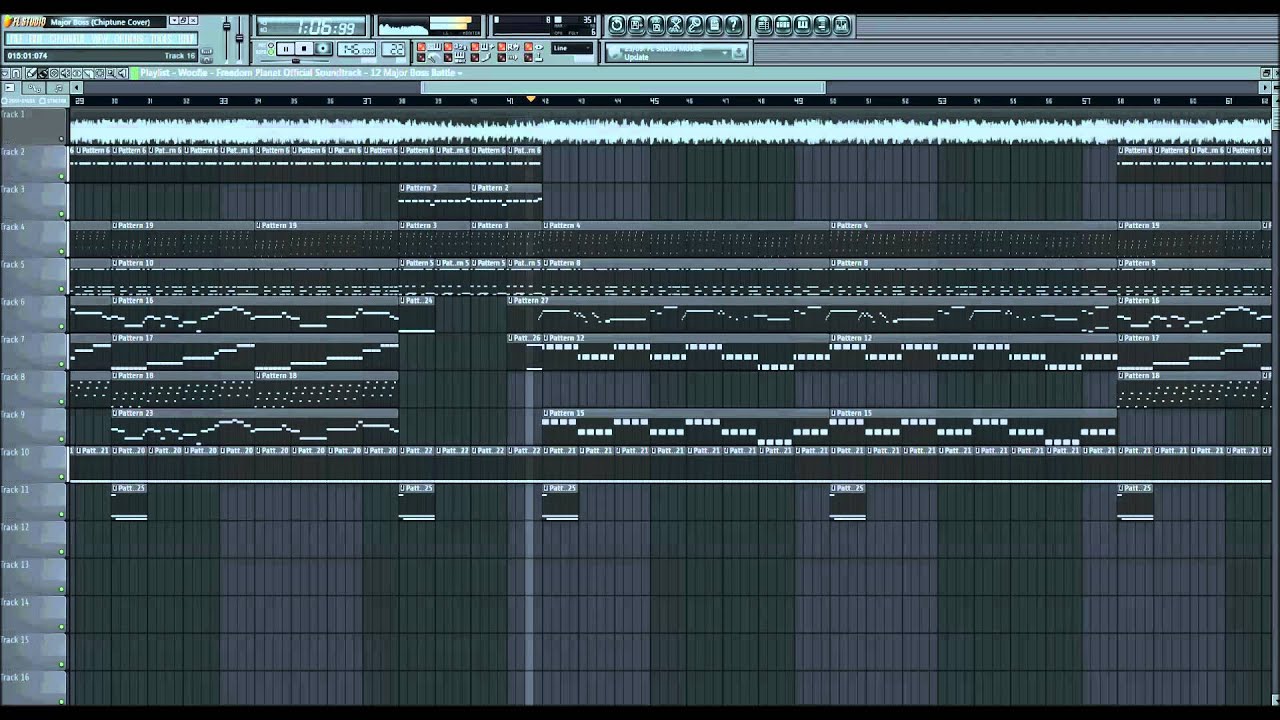Mute Track 11 with its green LED
Image resolution: width=1280 pixels, height=720 pixels.
point(62,515)
